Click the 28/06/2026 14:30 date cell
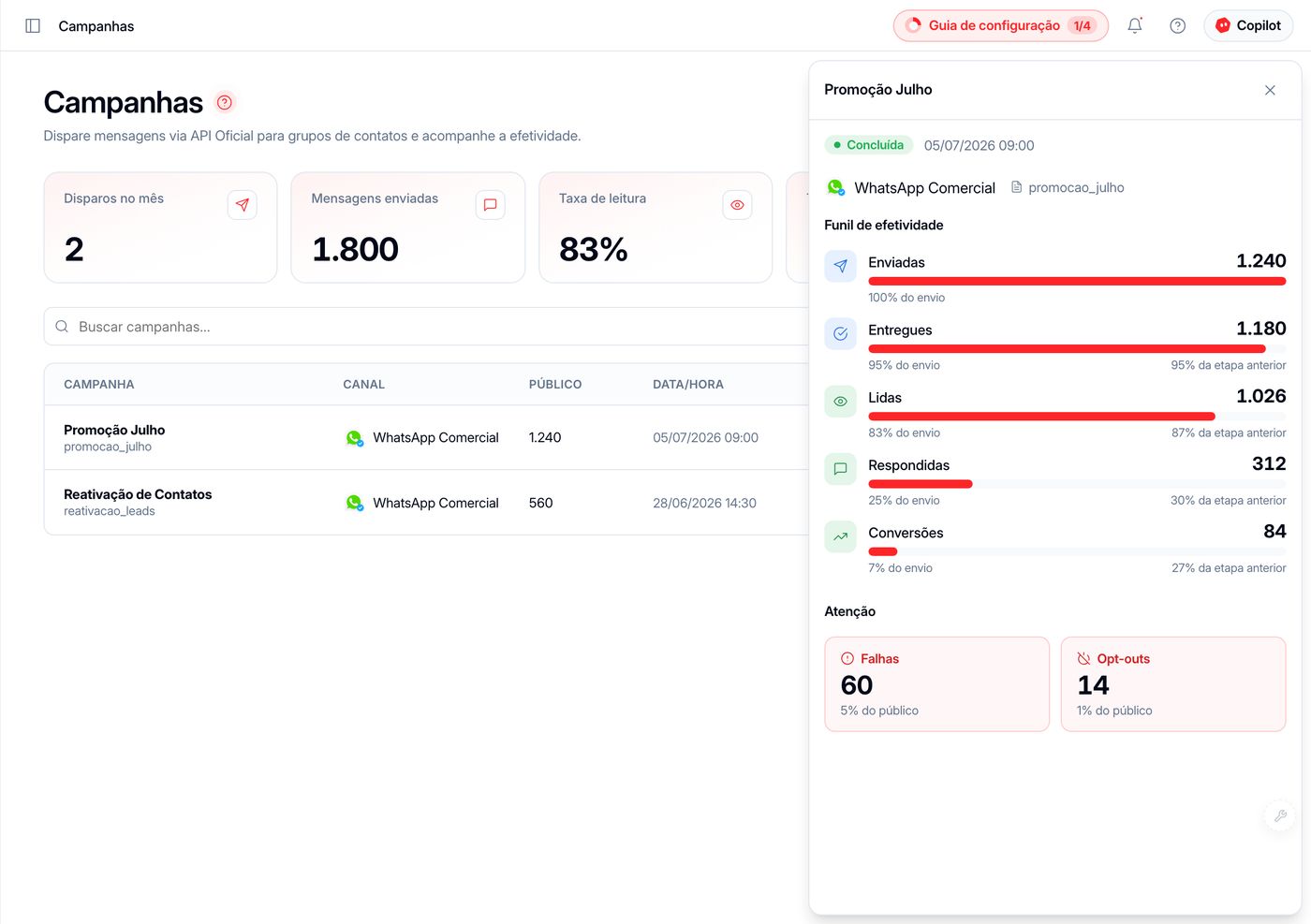This screenshot has width=1311, height=924. (704, 503)
